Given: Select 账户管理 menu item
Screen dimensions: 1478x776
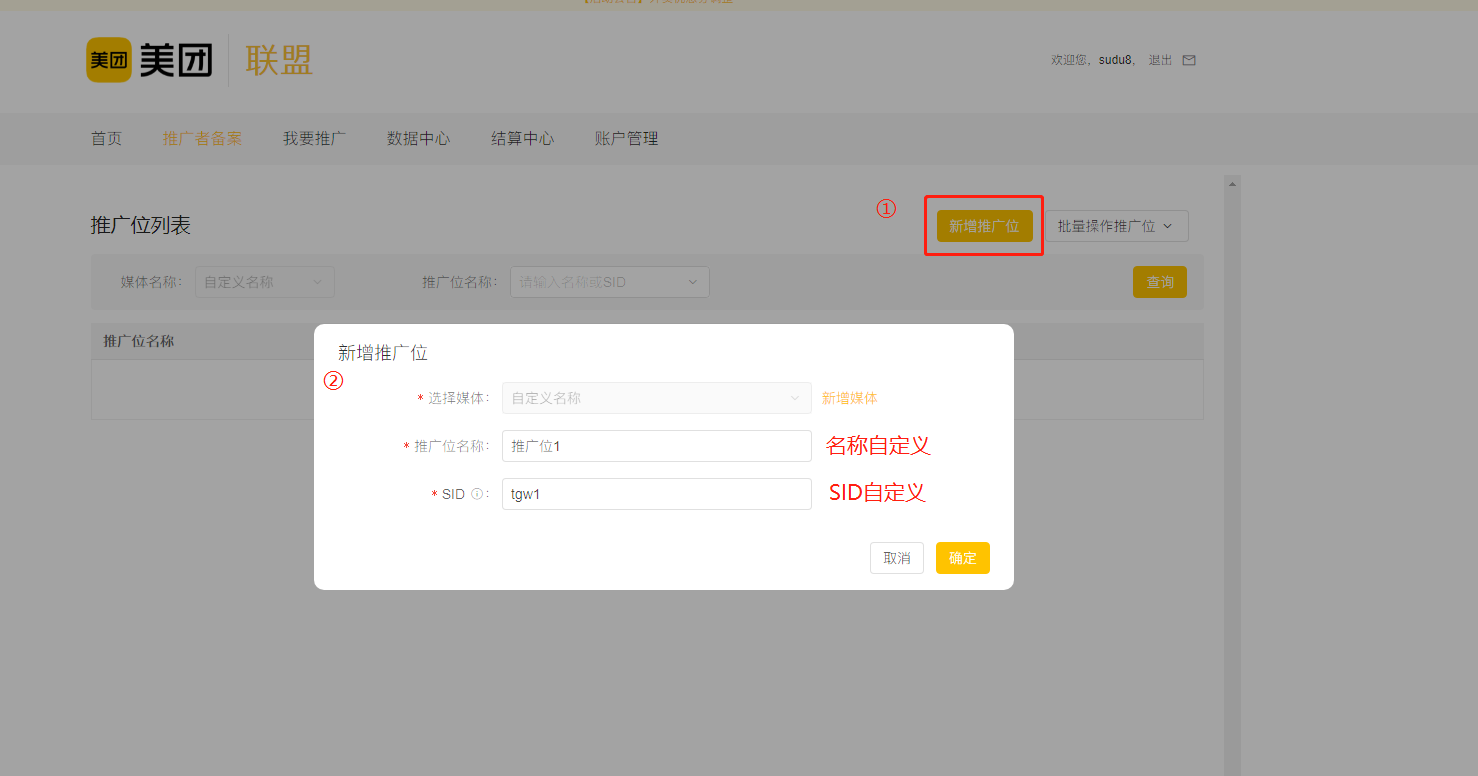Looking at the screenshot, I should tap(626, 139).
